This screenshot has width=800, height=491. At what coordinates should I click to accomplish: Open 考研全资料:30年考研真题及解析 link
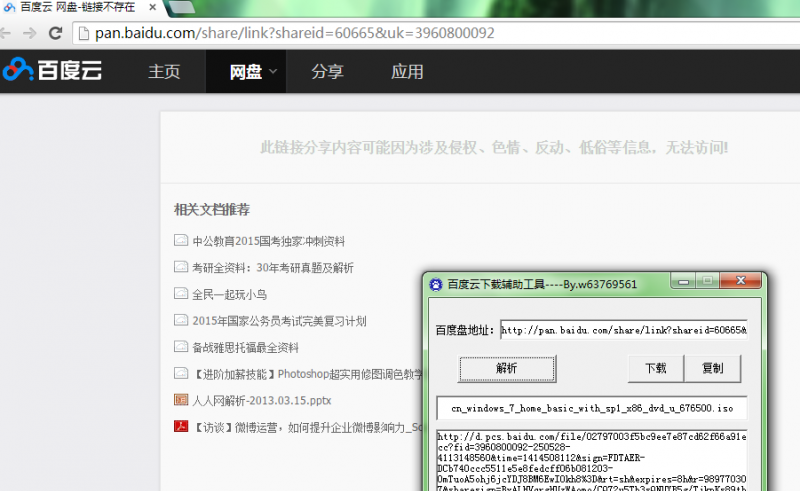[x=272, y=267]
